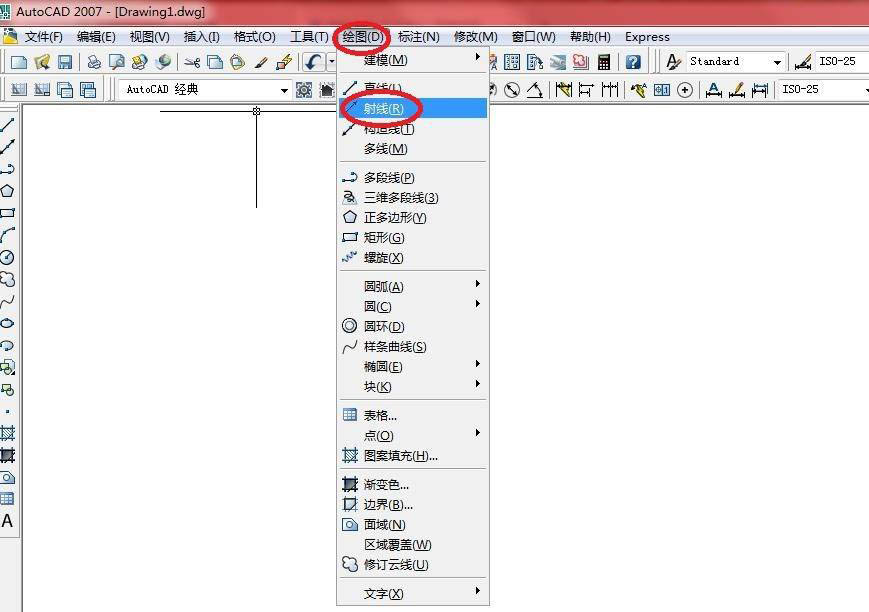Click the Workspace Settings gear icon
Screen dimensions: 869x612
pos(304,90)
